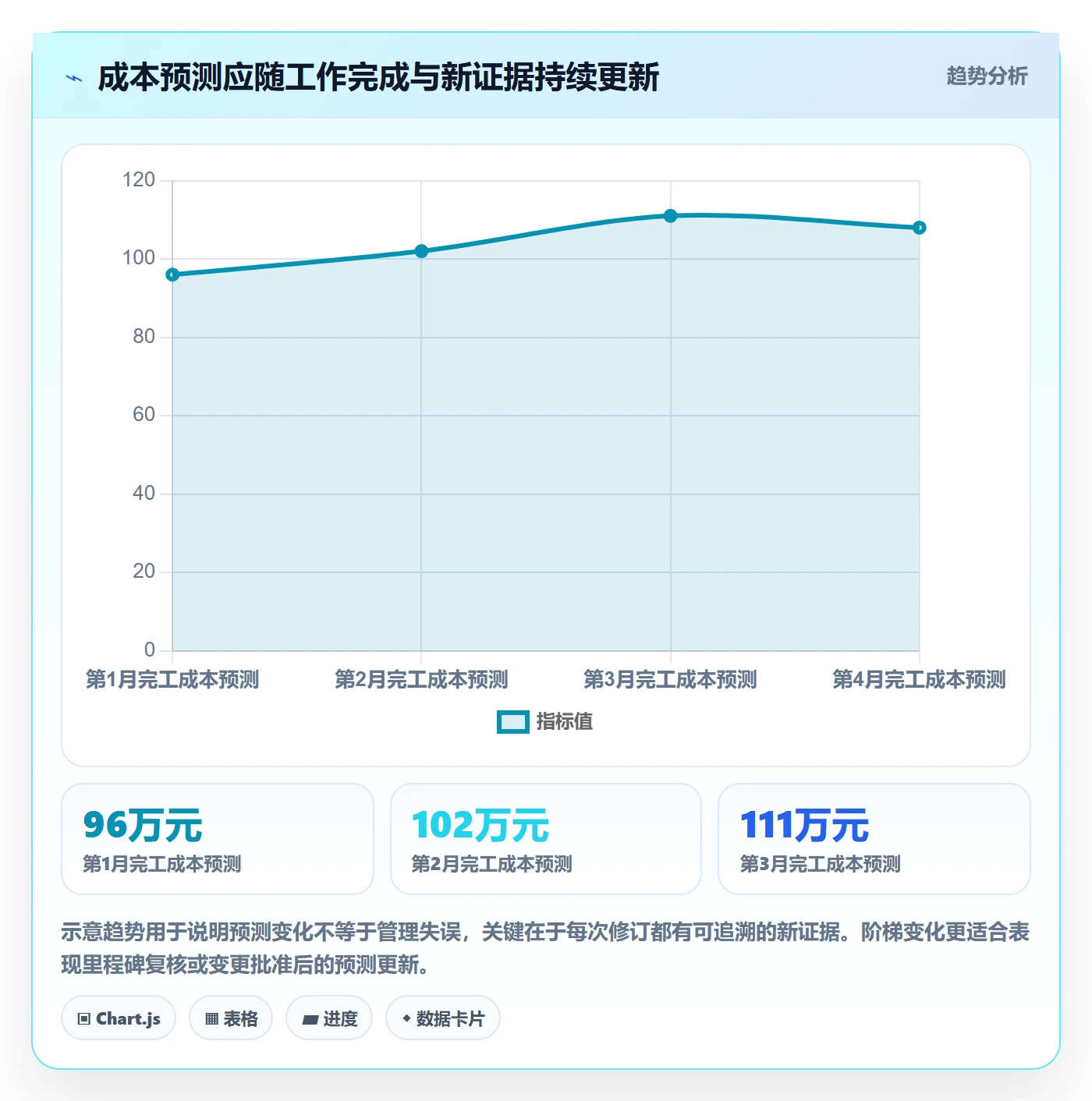
Task: Click x-axis label 第3月完工成本预测
Action: (671, 679)
